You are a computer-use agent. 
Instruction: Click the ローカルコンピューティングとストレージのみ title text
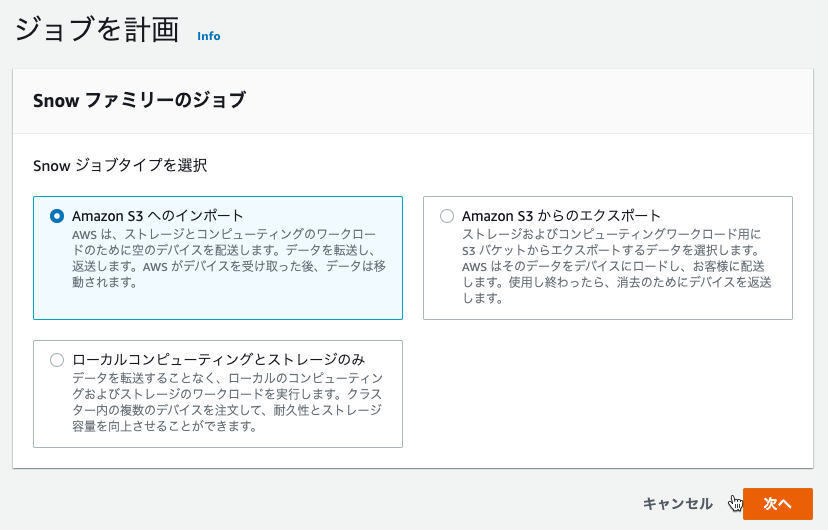pos(219,360)
